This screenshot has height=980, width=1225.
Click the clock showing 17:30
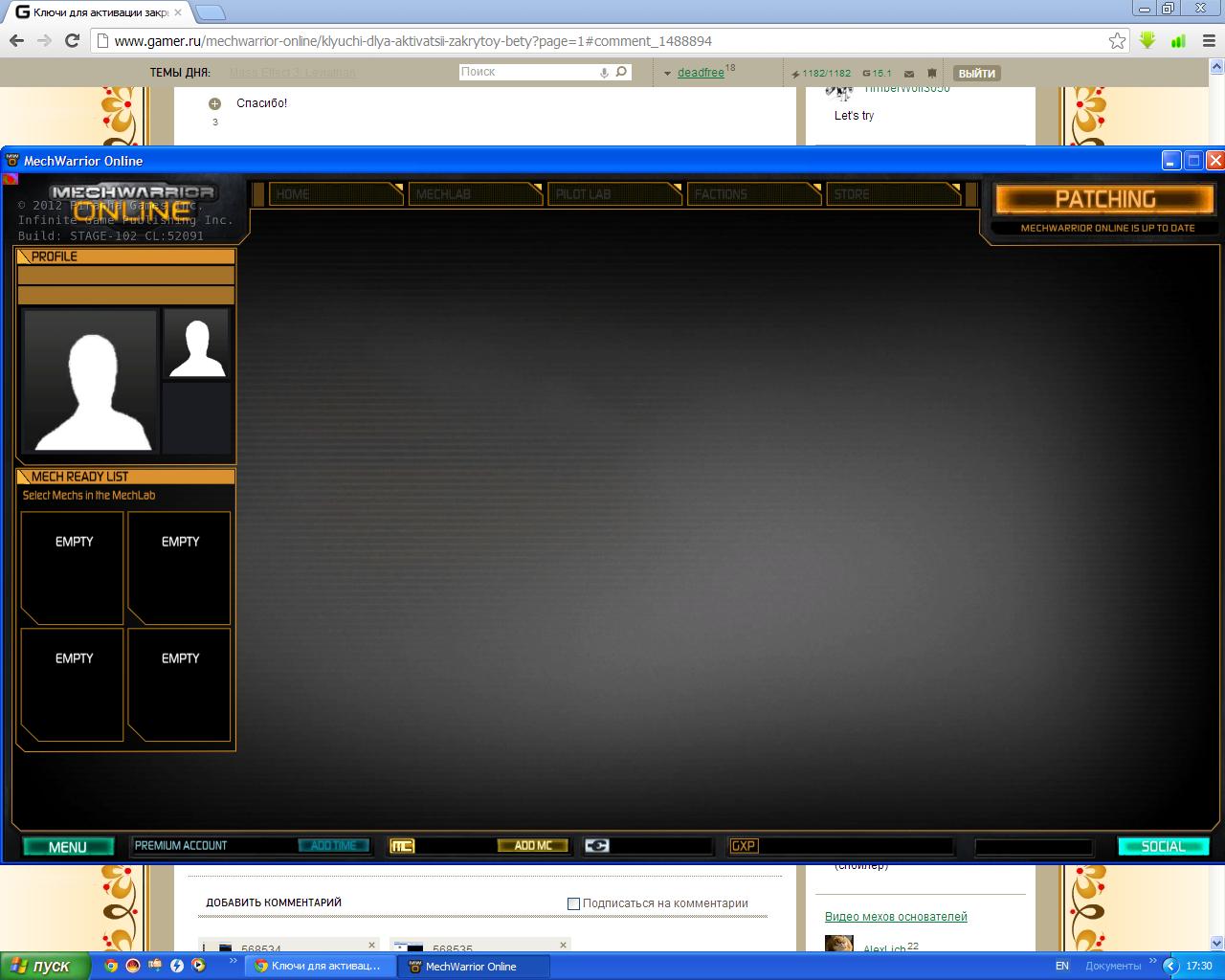[x=1199, y=966]
